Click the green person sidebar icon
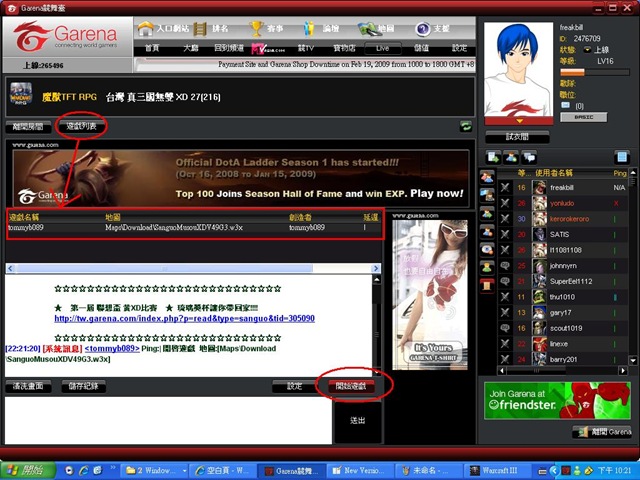 (x=487, y=267)
